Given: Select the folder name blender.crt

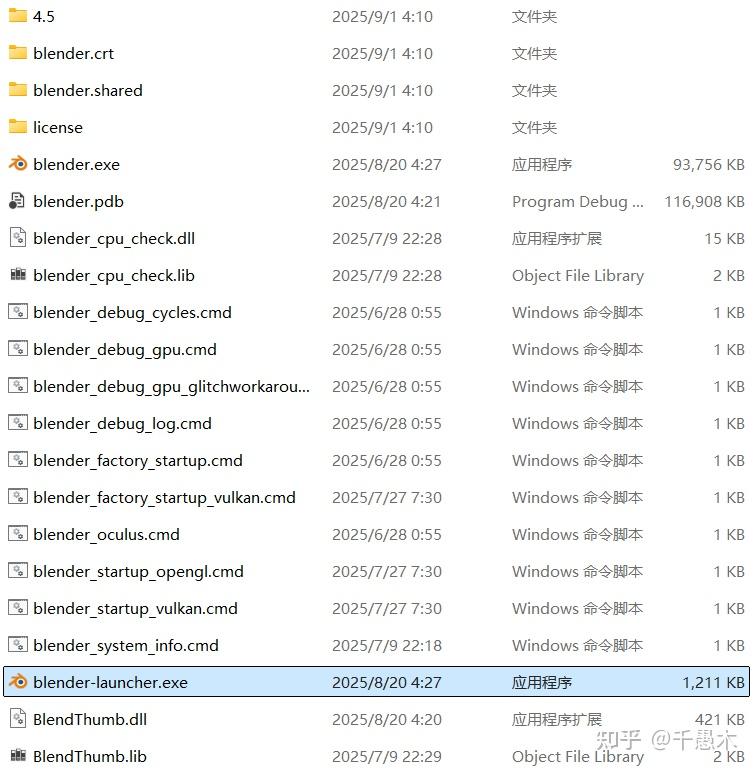Looking at the screenshot, I should (x=73, y=54).
